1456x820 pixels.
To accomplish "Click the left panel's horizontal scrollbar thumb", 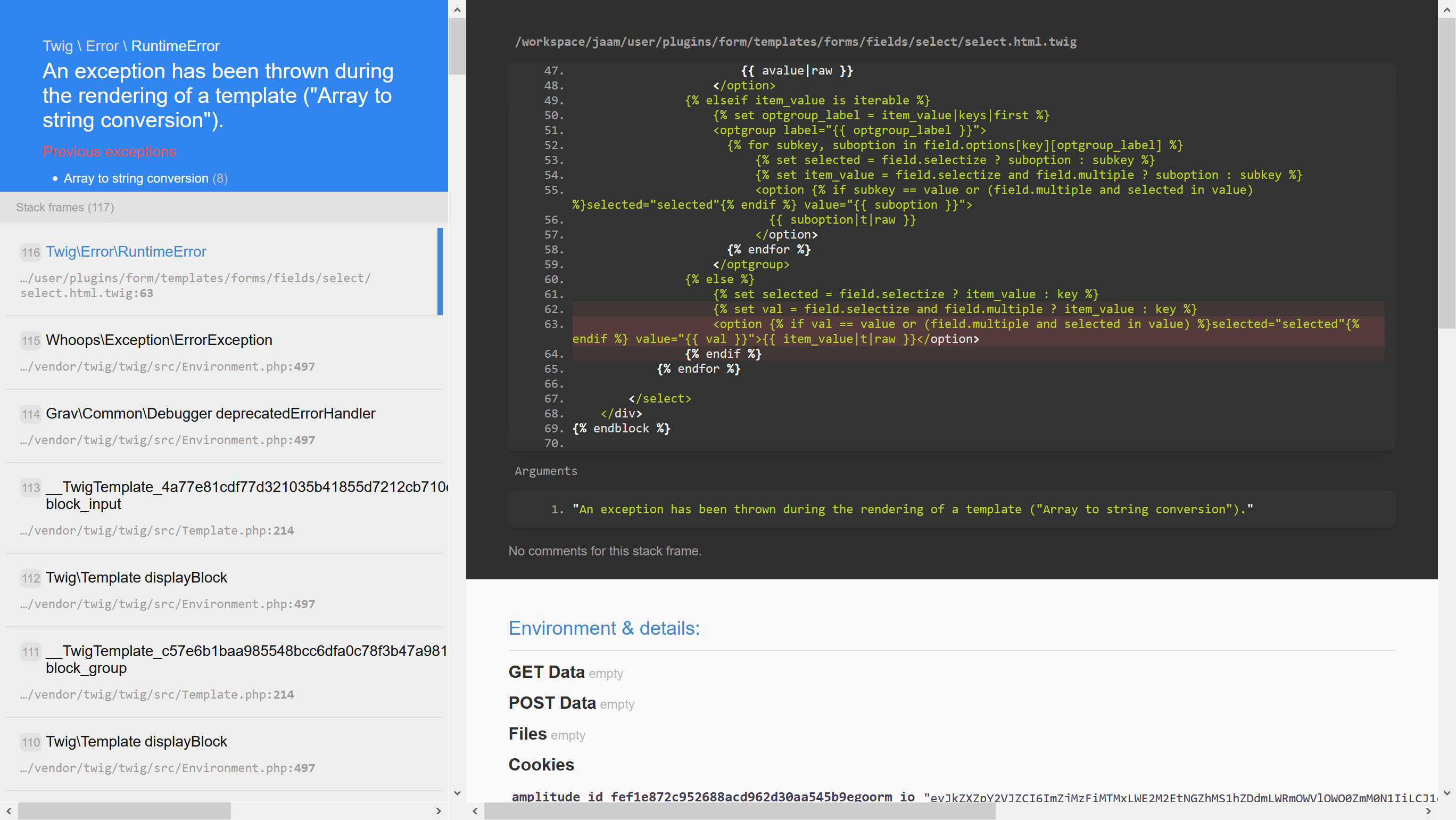I will 125,811.
